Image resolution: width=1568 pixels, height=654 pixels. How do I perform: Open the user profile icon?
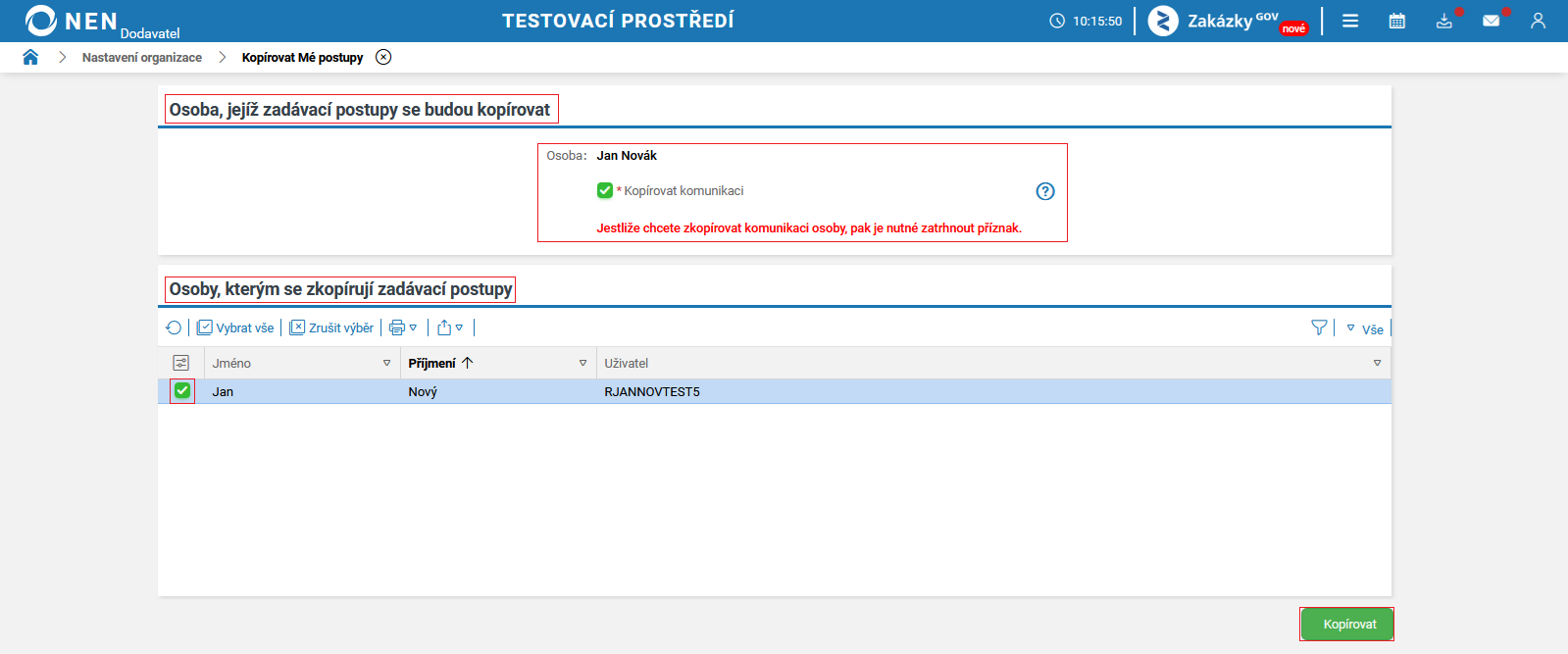point(1538,21)
